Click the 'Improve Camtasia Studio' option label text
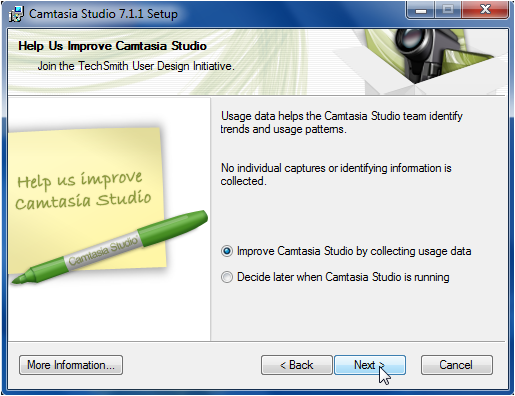 354,251
